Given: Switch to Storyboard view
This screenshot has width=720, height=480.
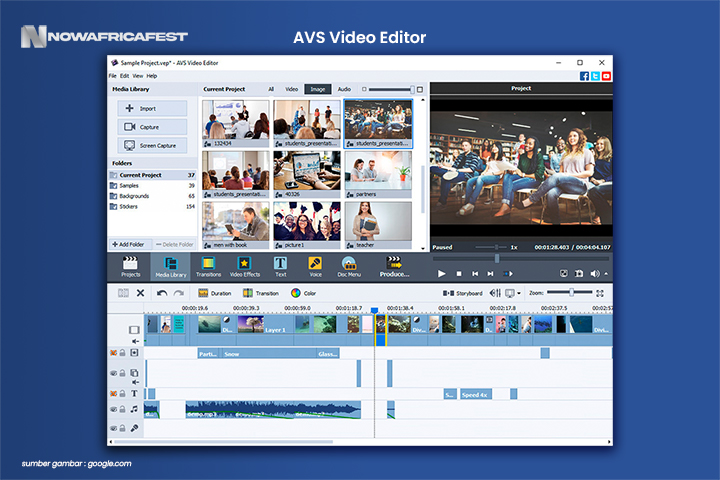Looking at the screenshot, I should click(x=462, y=293).
